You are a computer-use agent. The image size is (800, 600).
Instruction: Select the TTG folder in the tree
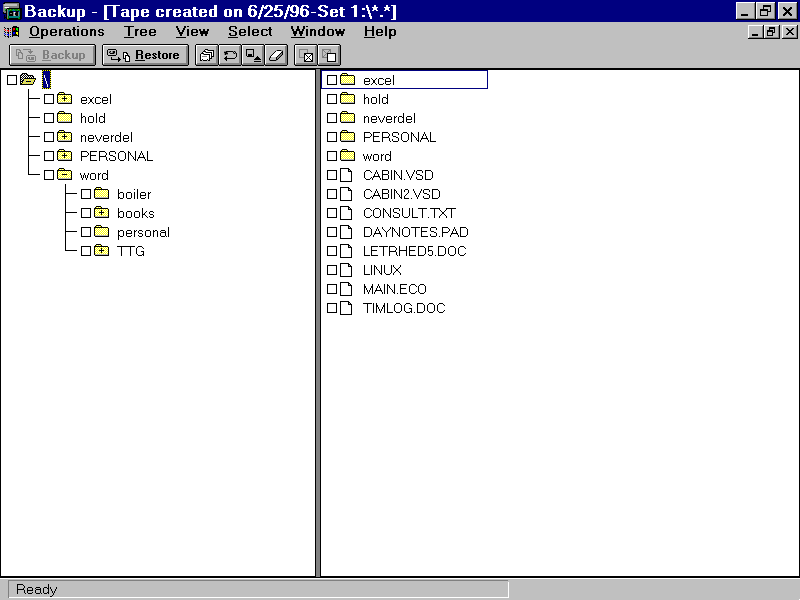point(131,251)
